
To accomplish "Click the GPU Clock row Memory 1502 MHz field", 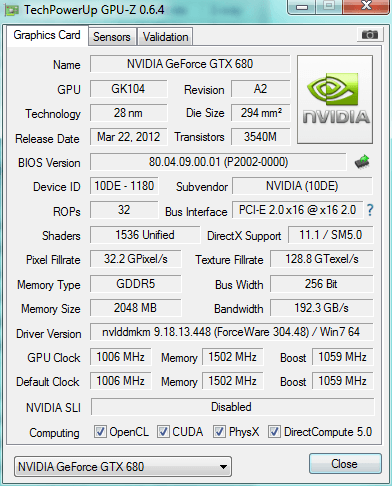I will pos(233,357).
